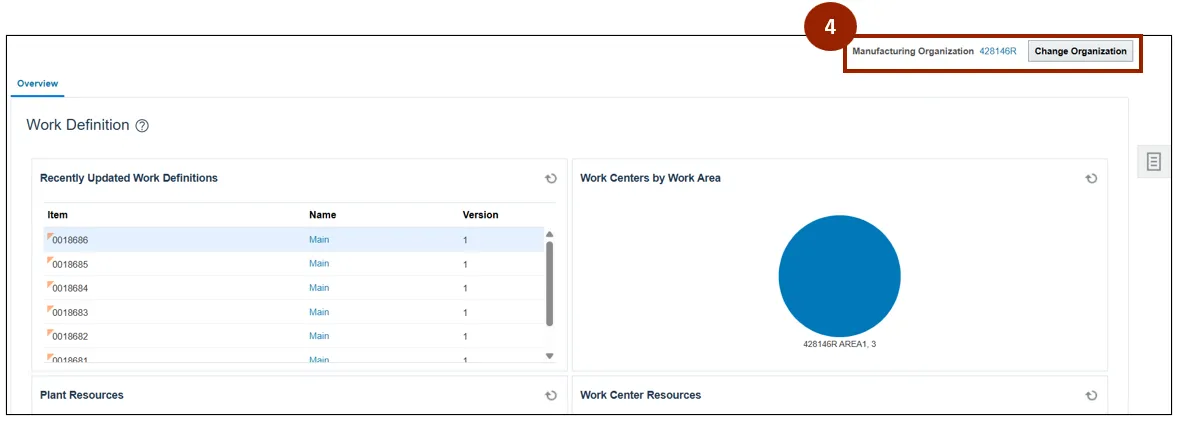The image size is (1179, 423).
Task: Refresh the Plant Resources panel
Action: coord(550,396)
